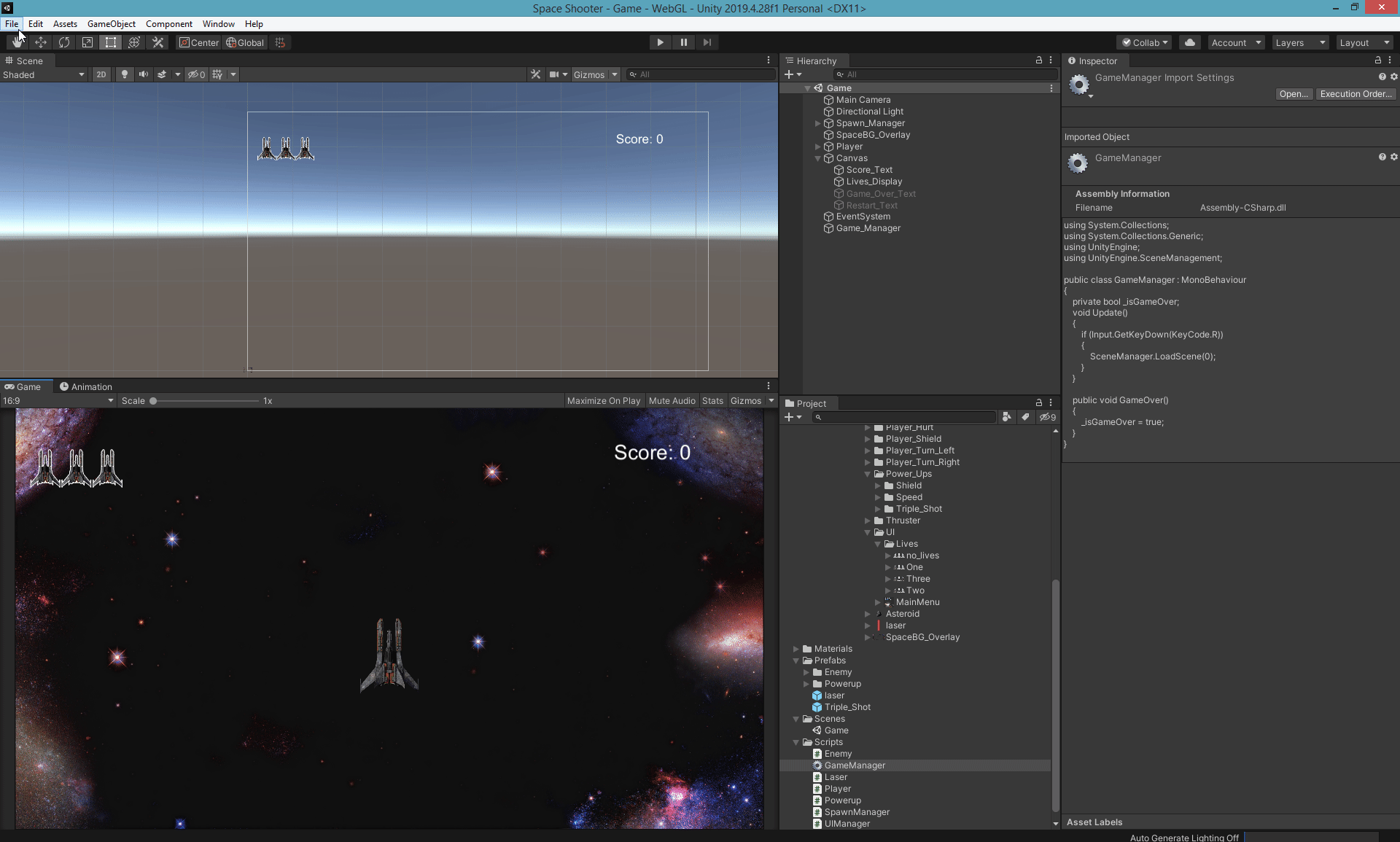1400x842 pixels.
Task: Lock the Inspector panel
Action: [1377, 61]
